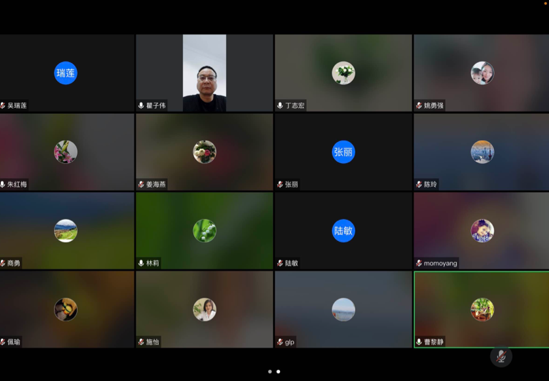Click the name label 曹黎静
The image size is (549, 381).
[433, 342]
